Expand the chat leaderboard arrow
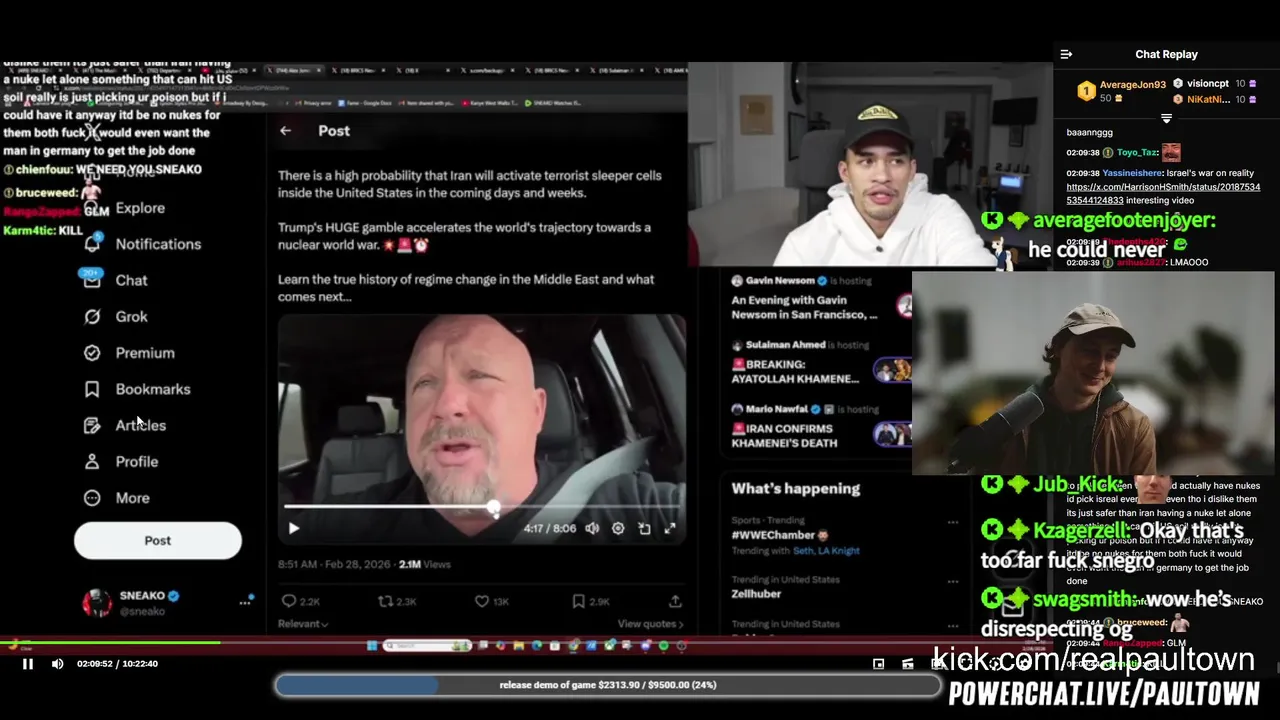Viewport: 1280px width, 720px height. tap(1166, 118)
